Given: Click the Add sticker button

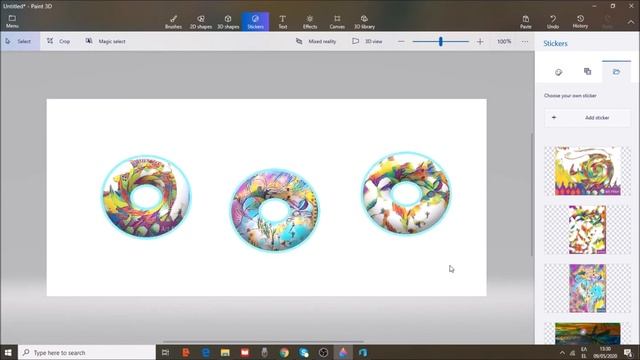Looking at the screenshot, I should click(587, 118).
